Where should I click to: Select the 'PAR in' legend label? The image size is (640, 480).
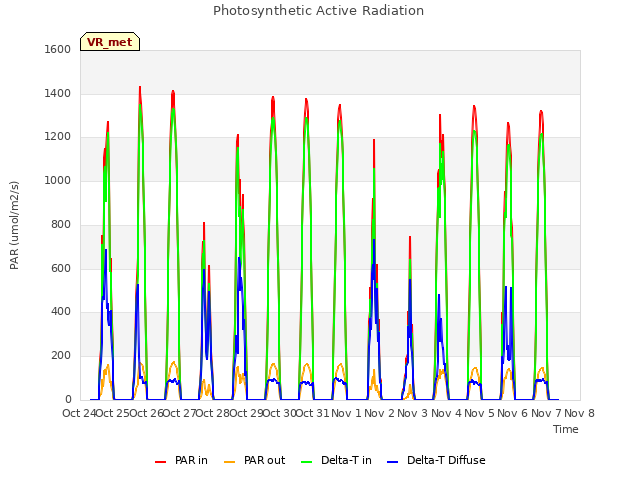pyautogui.click(x=191, y=460)
